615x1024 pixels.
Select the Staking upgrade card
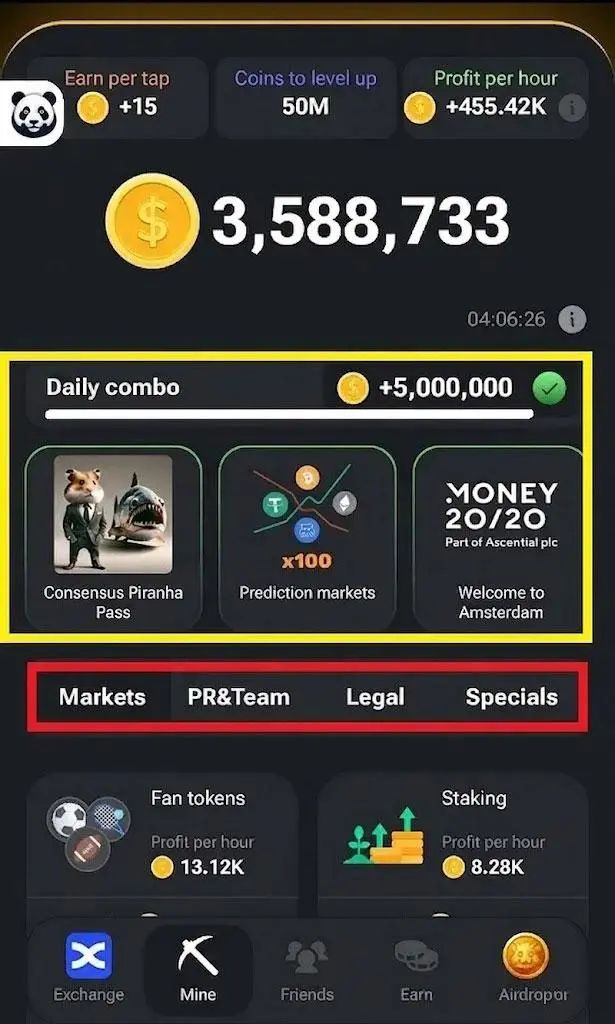tap(452, 836)
